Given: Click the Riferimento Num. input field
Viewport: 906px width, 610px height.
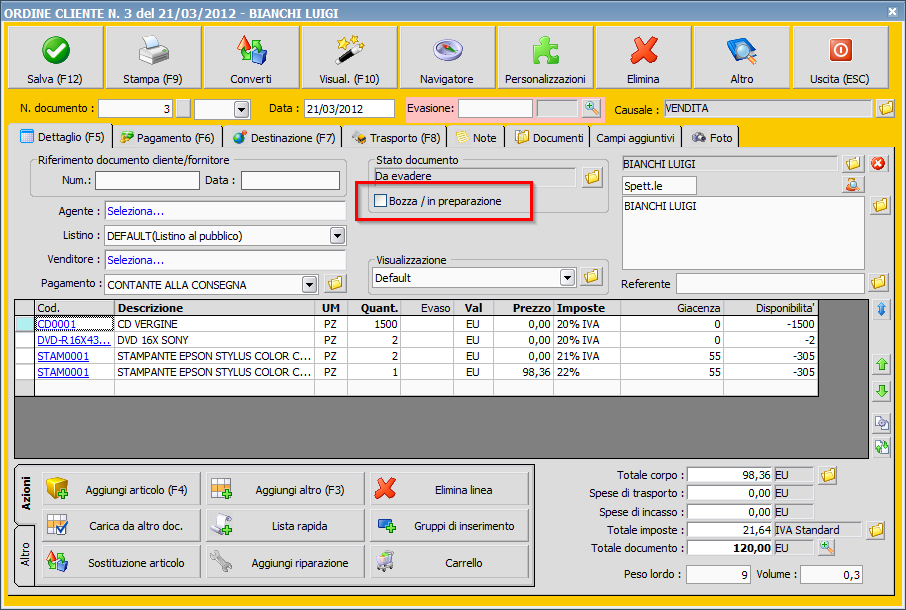Looking at the screenshot, I should click(147, 180).
